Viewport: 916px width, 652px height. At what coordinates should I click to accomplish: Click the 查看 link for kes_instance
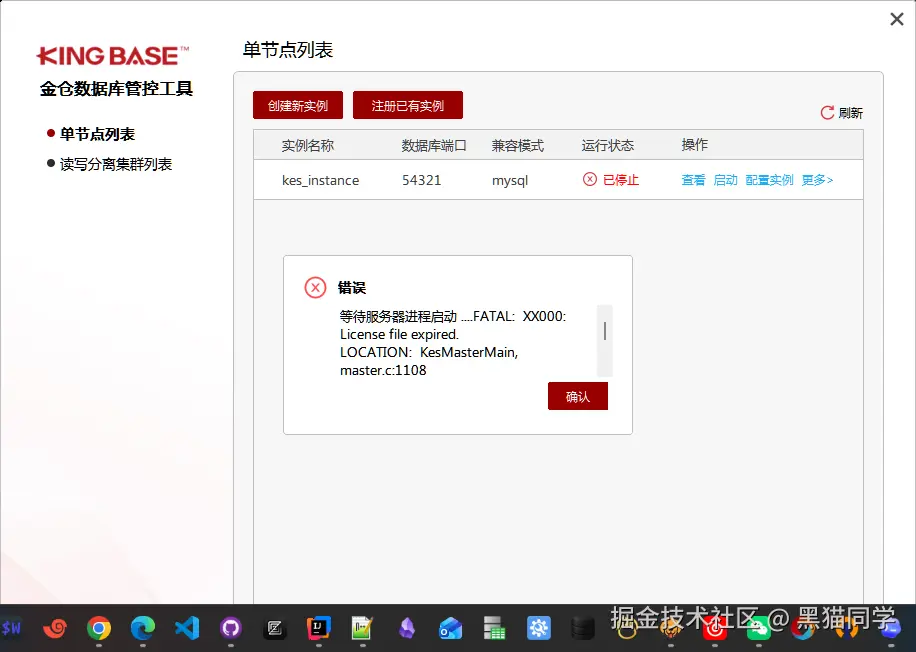point(693,180)
